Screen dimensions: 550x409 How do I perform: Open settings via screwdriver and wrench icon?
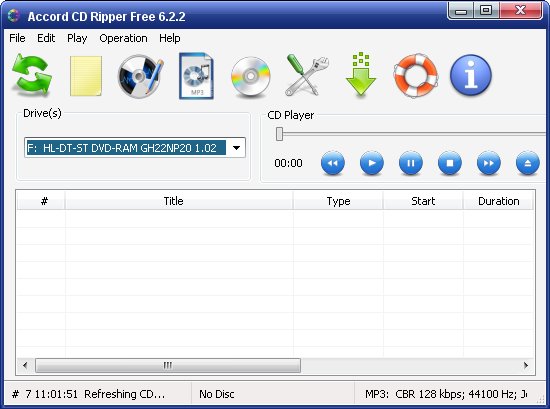[307, 75]
